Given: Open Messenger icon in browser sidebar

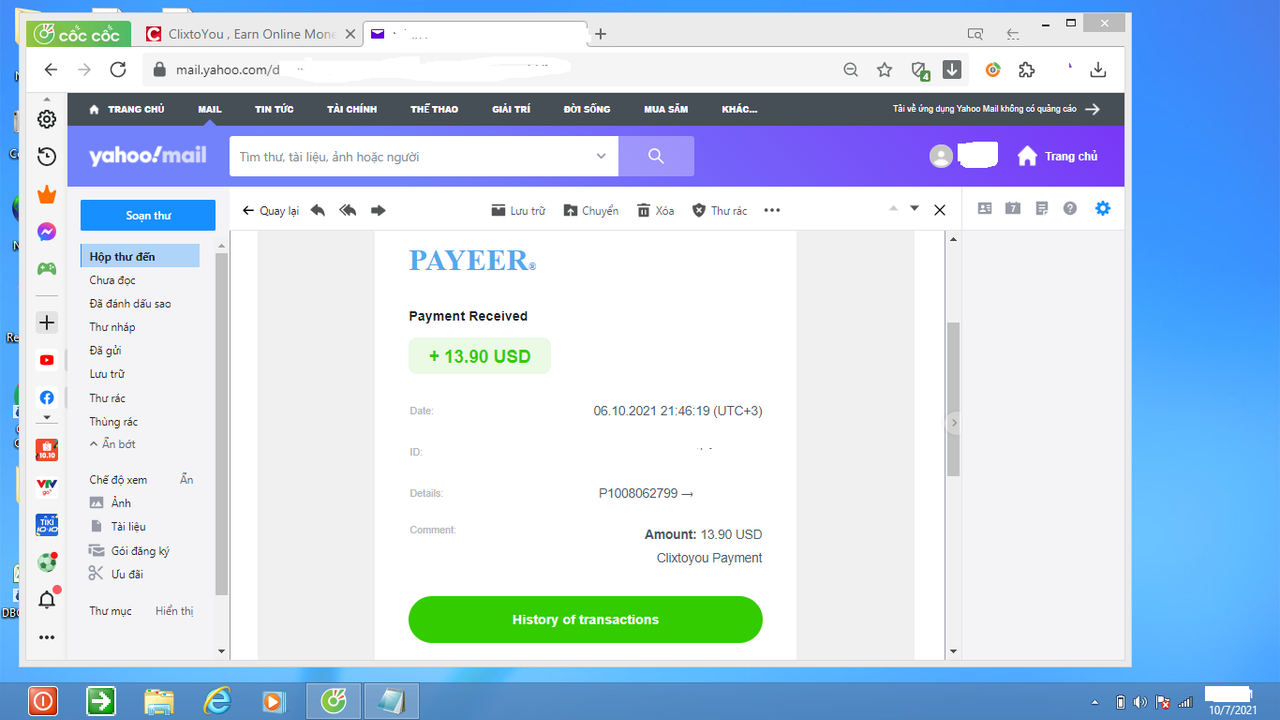Looking at the screenshot, I should pyautogui.click(x=47, y=232).
